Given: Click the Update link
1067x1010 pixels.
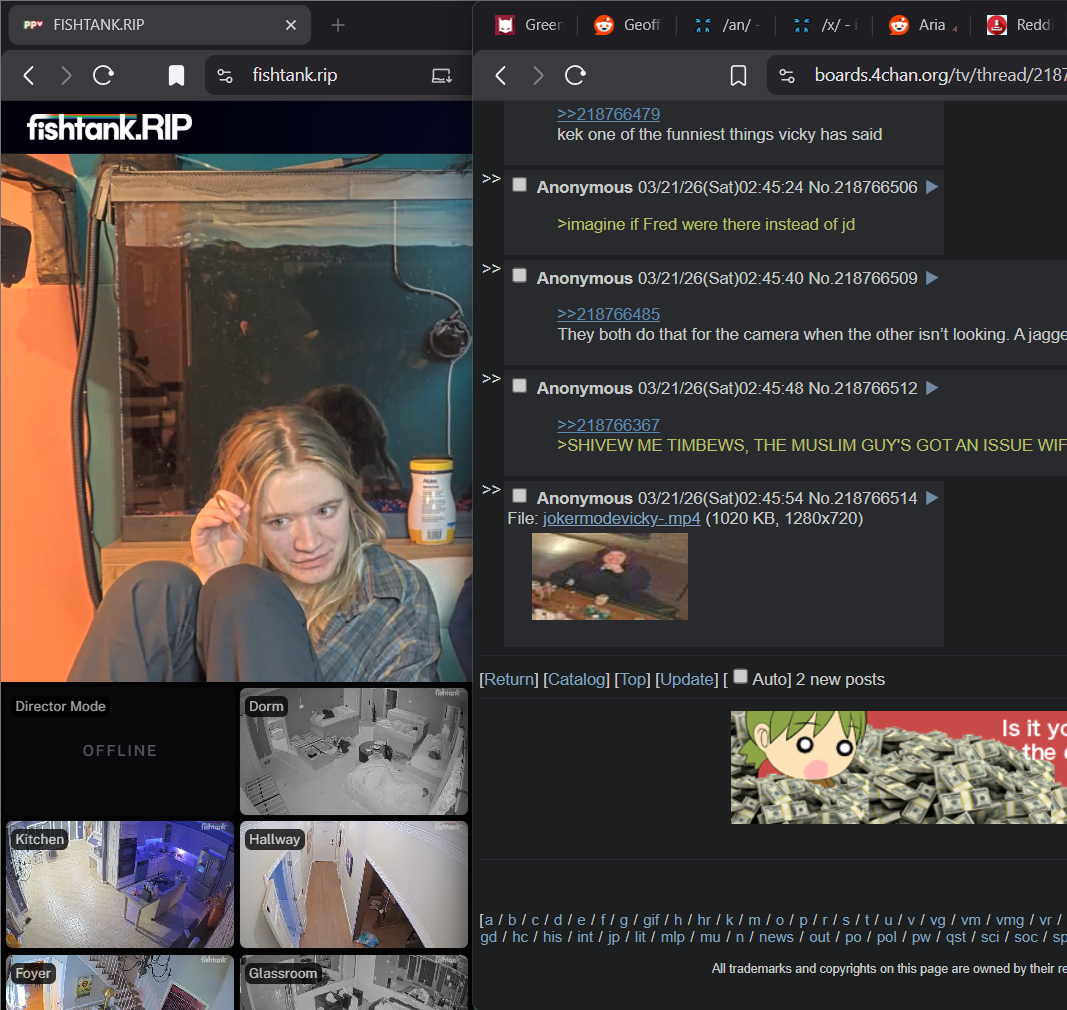Looking at the screenshot, I should pyautogui.click(x=686, y=679).
